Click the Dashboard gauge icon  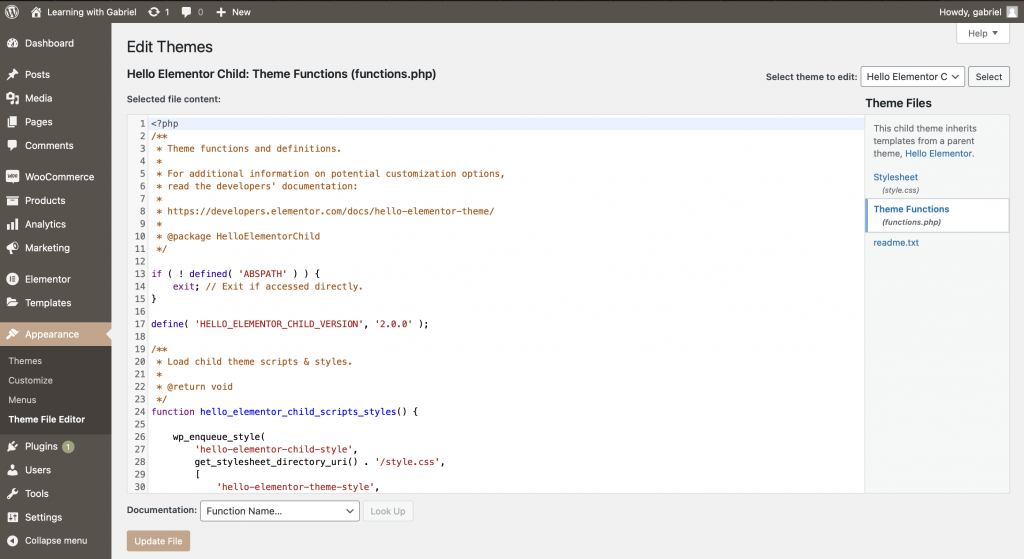click(12, 43)
